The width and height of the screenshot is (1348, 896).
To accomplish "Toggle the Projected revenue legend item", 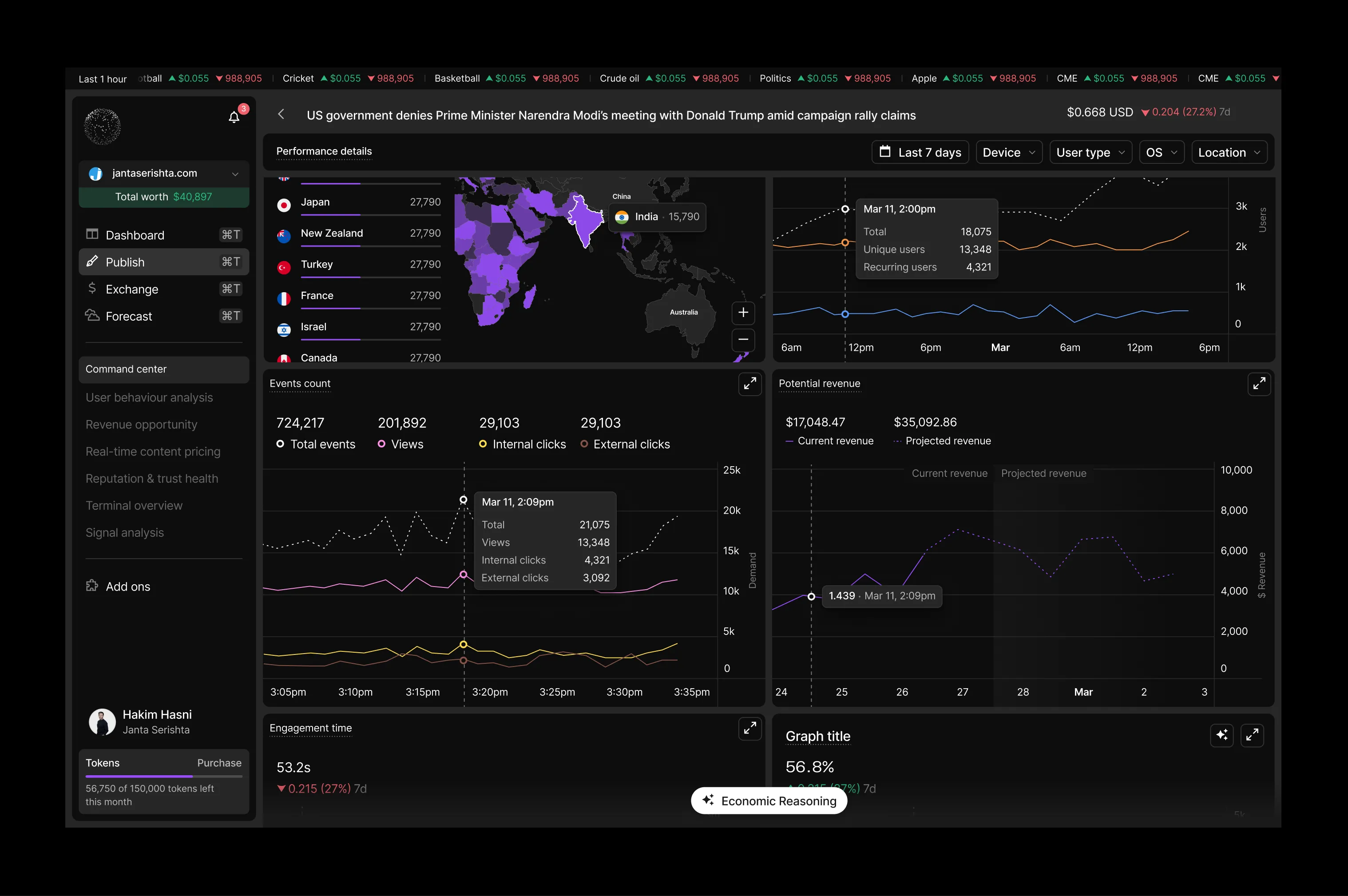I will coord(942,440).
